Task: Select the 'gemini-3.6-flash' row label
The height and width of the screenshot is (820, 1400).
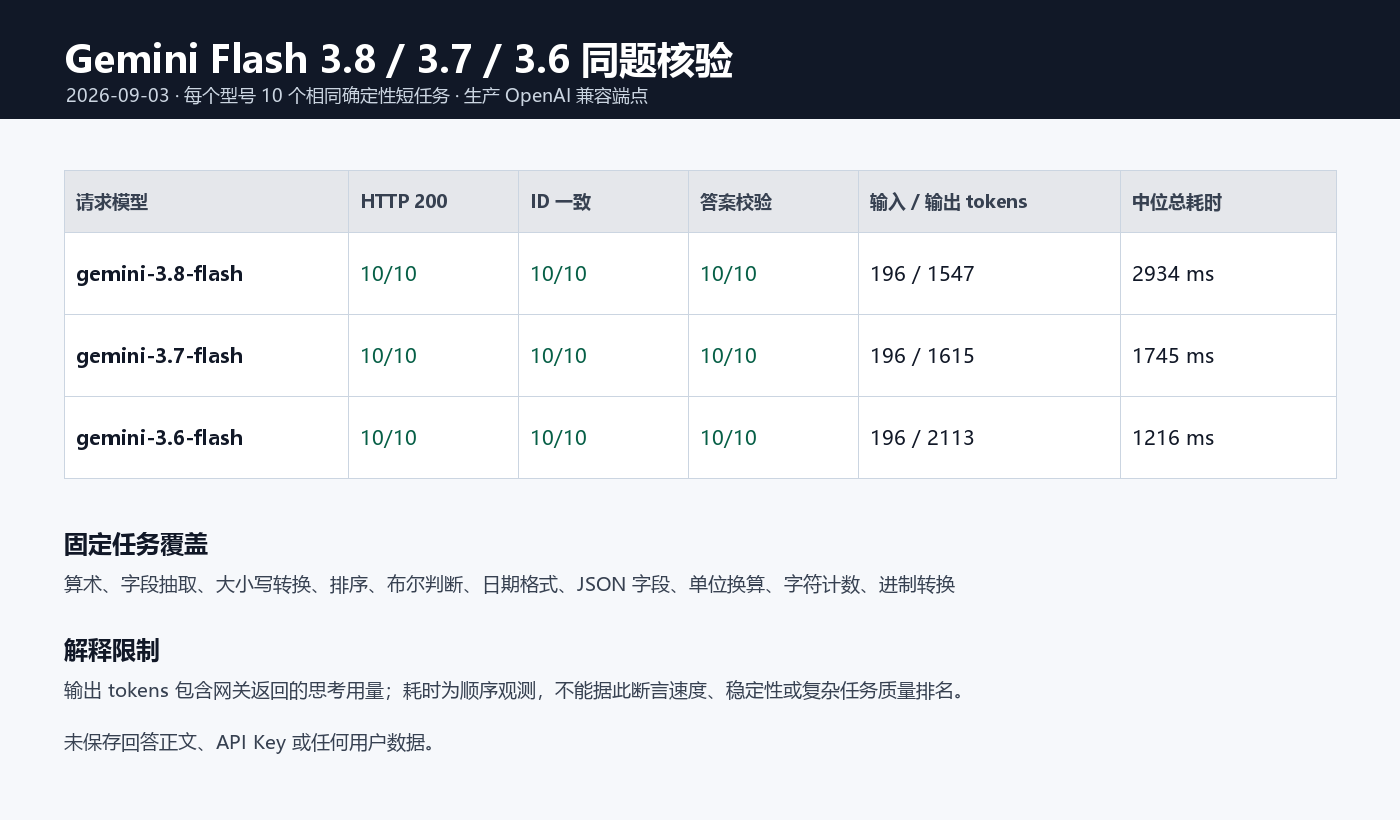Action: [x=160, y=438]
